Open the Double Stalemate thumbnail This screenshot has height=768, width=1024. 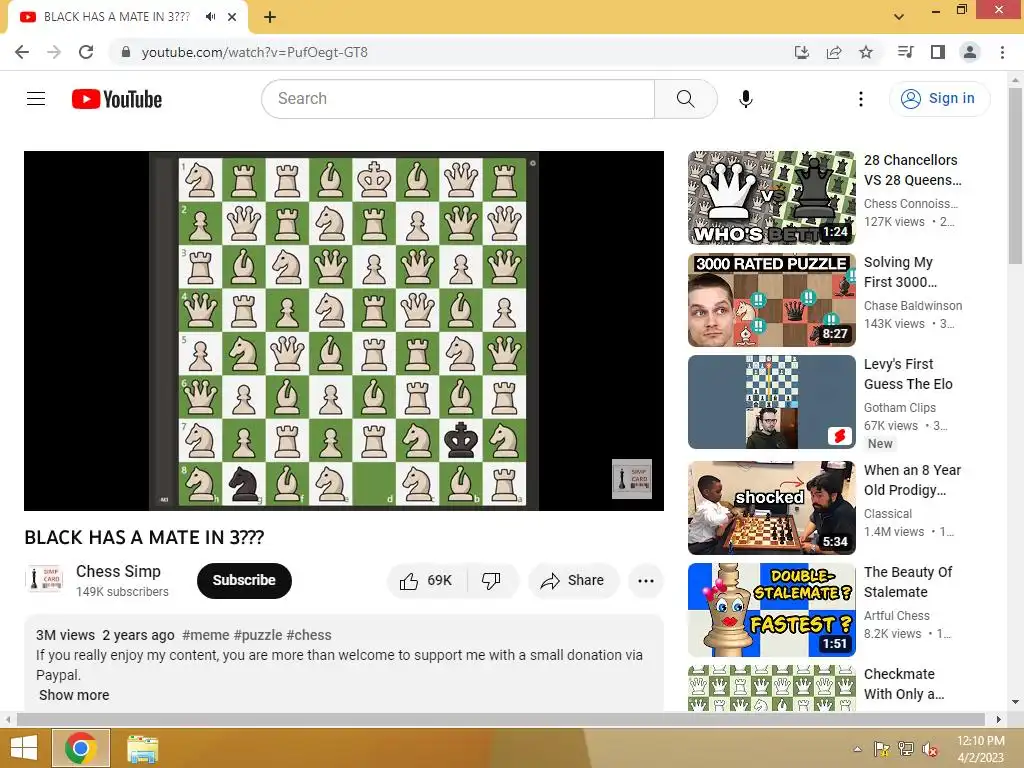(771, 610)
